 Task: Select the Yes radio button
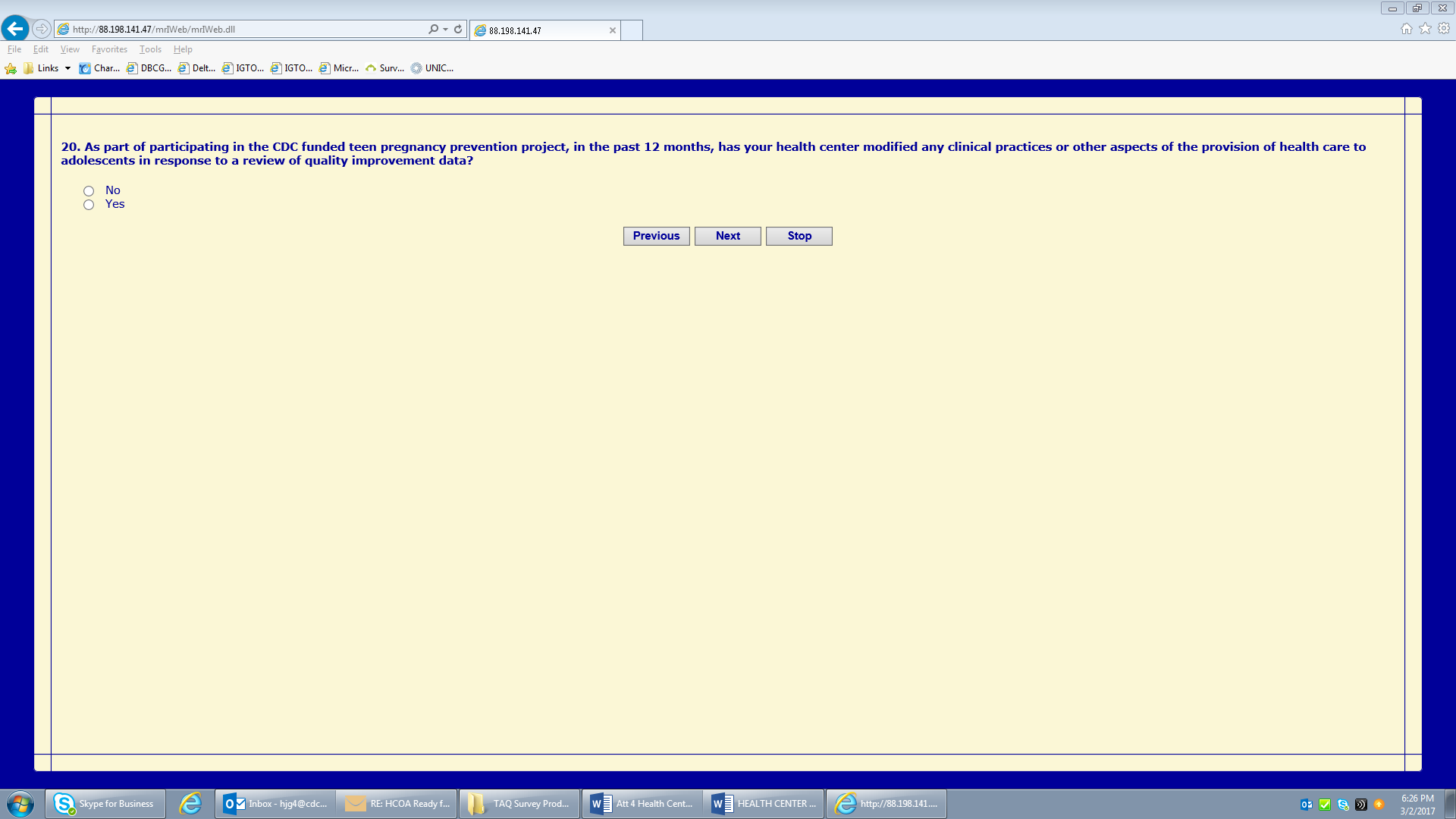(89, 205)
